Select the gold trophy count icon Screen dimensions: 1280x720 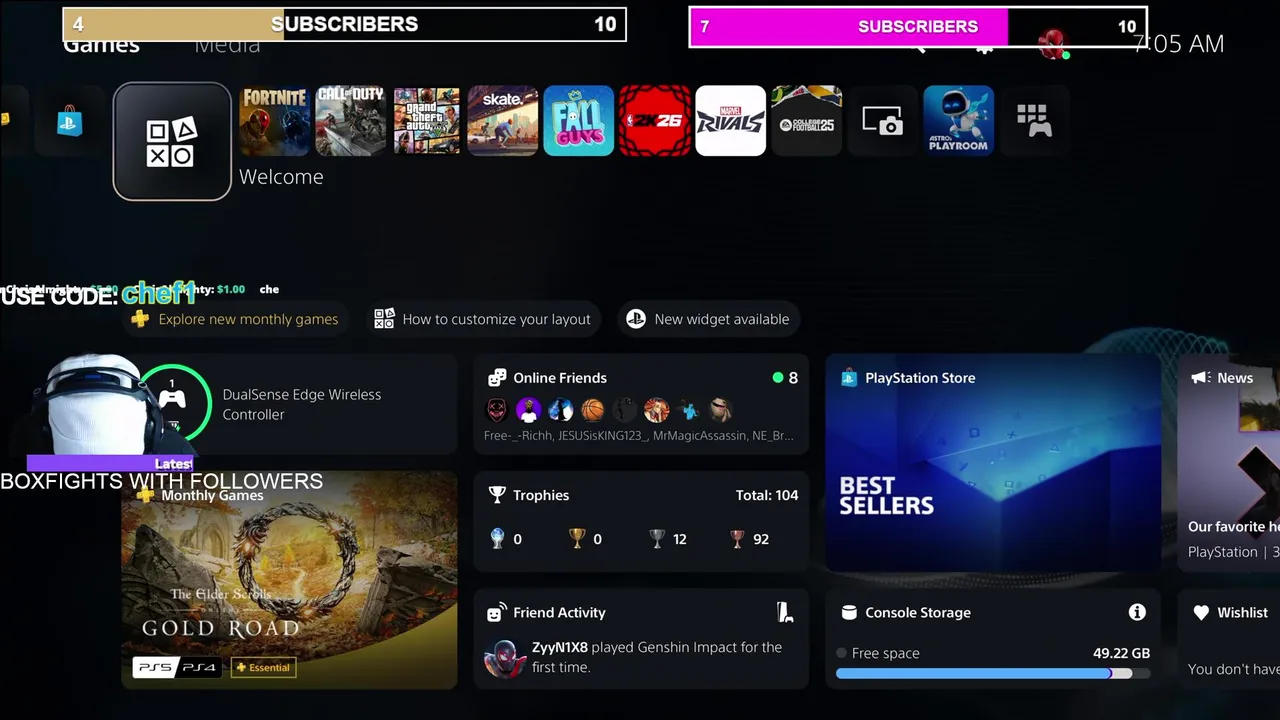577,538
